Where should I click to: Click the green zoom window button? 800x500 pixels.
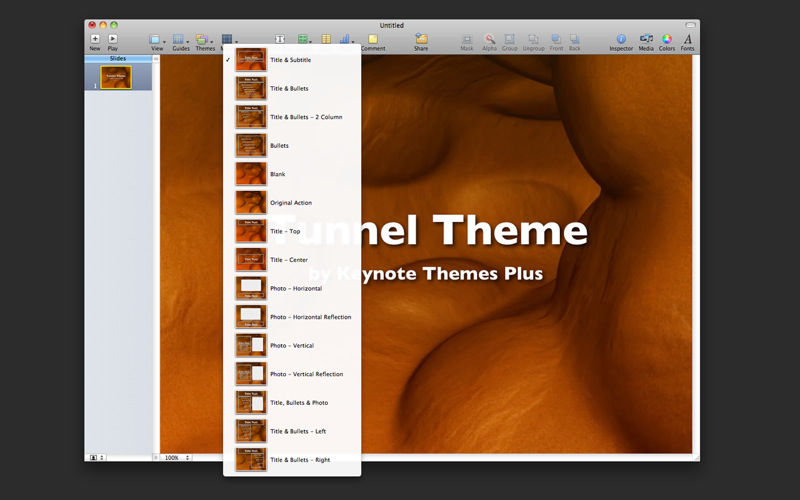pos(114,25)
